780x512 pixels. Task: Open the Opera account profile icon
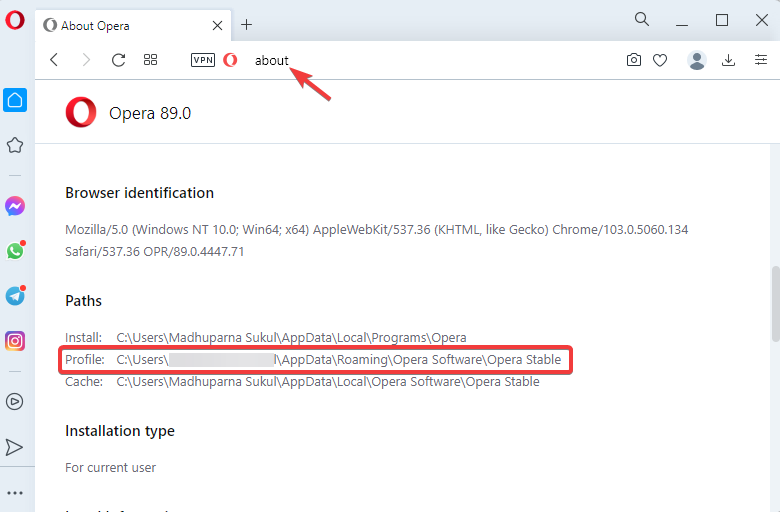697,60
